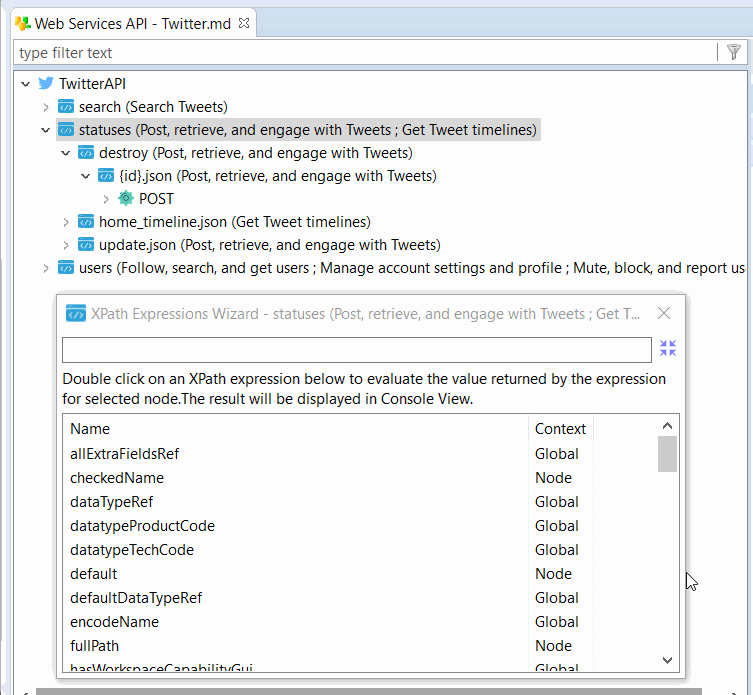Select the fullPath expression
This screenshot has width=753, height=695.
tap(94, 646)
